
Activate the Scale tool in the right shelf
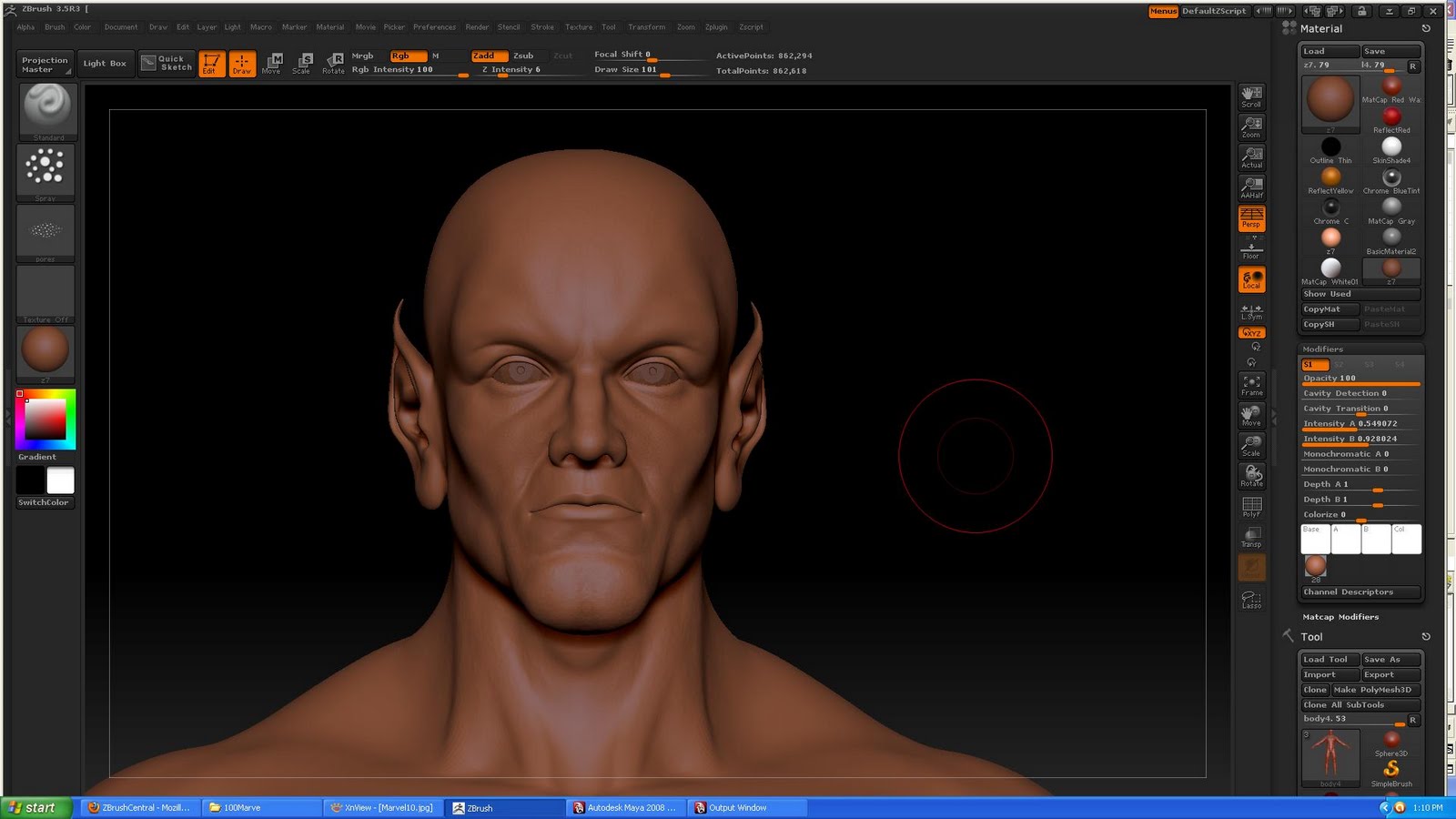click(1251, 446)
